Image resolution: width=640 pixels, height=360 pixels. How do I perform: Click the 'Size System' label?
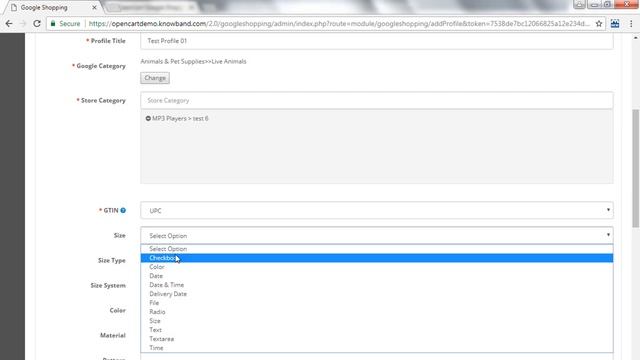108,285
